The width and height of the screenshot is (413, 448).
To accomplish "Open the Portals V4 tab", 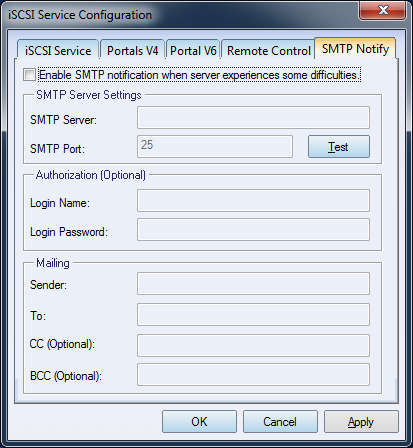I will (132, 50).
